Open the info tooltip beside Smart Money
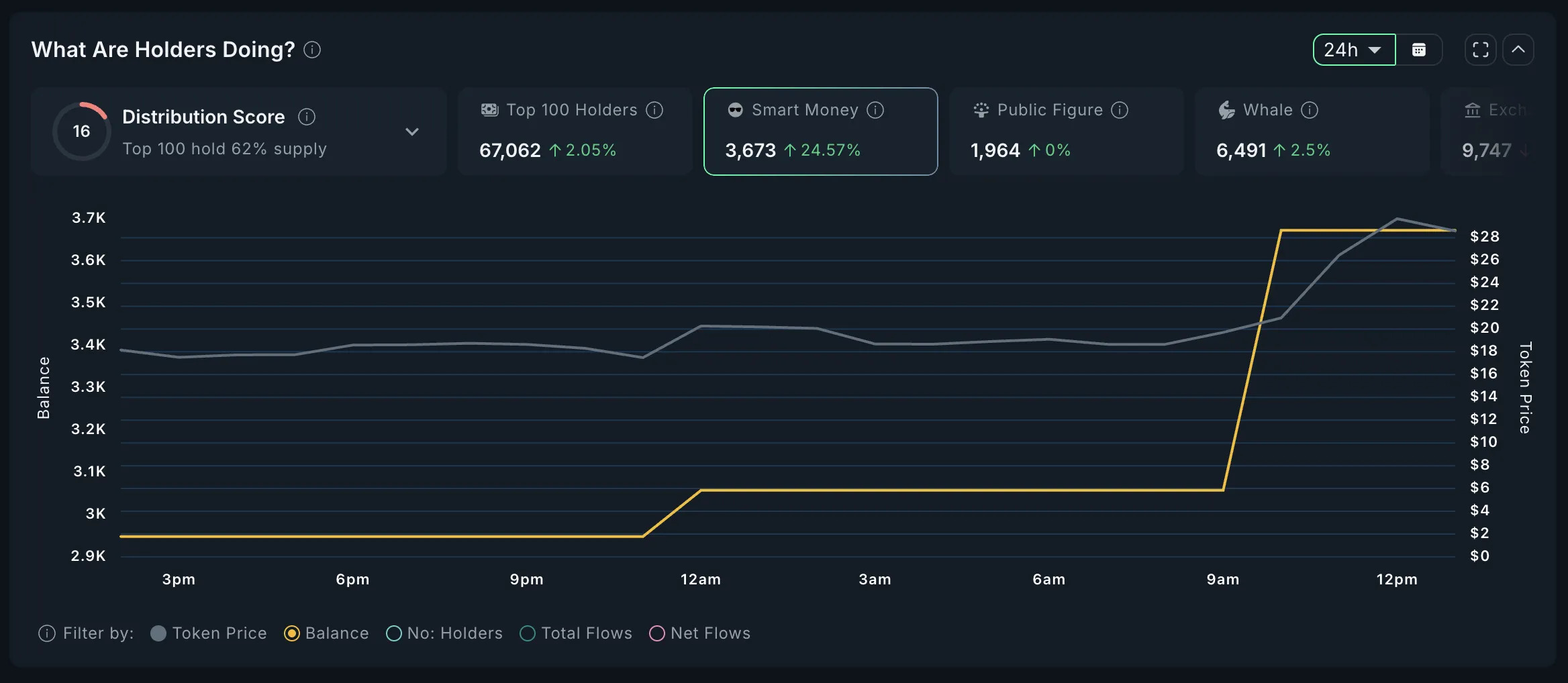Viewport: 1568px width, 683px height. click(x=876, y=110)
